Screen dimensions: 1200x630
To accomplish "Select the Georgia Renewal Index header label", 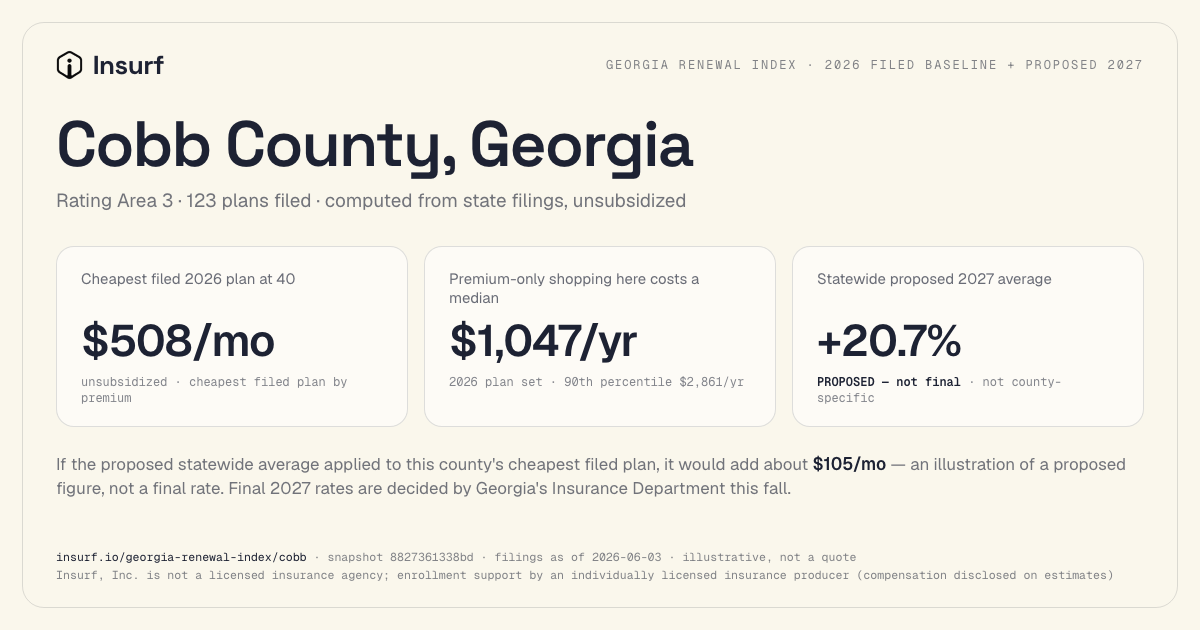I will 874,65.
